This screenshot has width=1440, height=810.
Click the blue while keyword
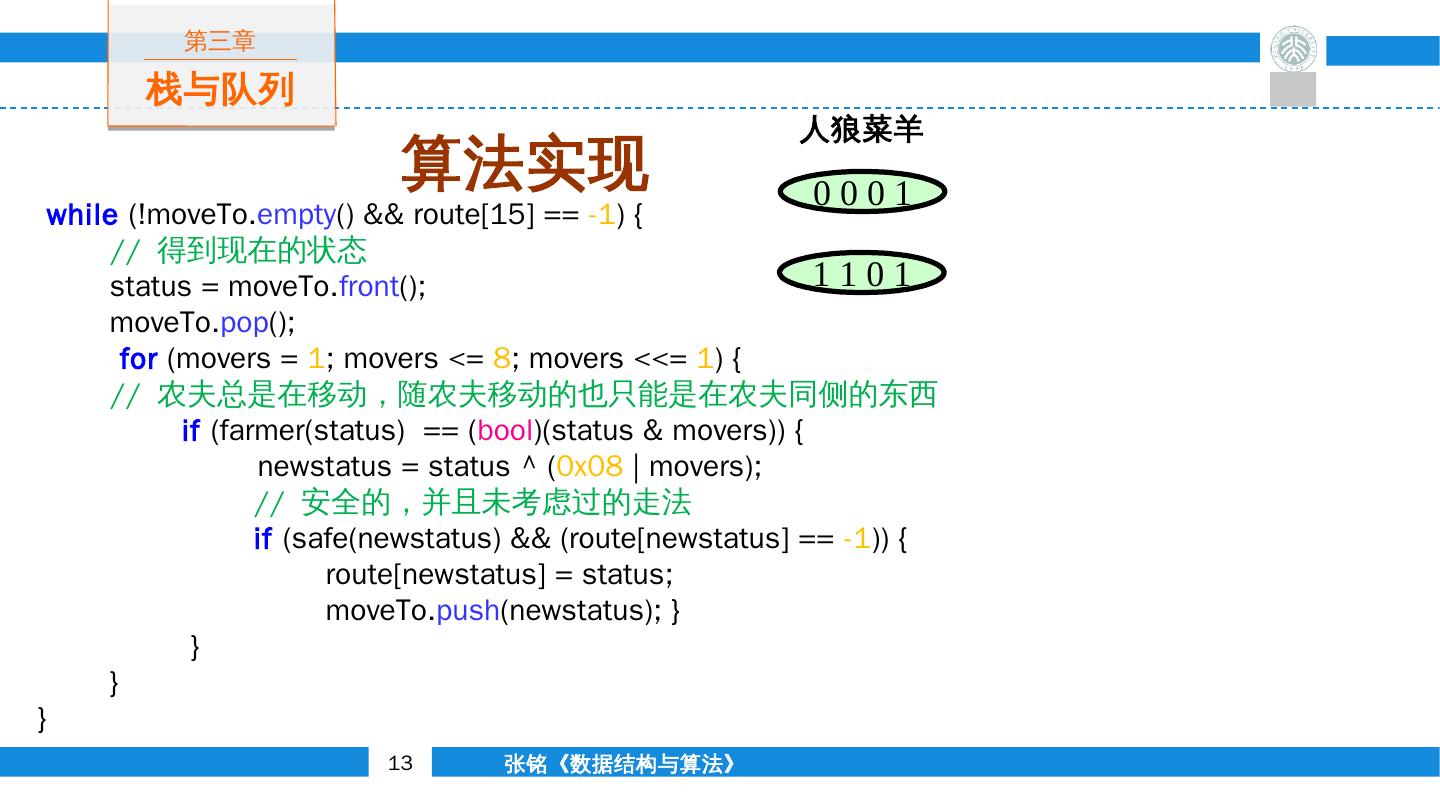[x=82, y=215]
